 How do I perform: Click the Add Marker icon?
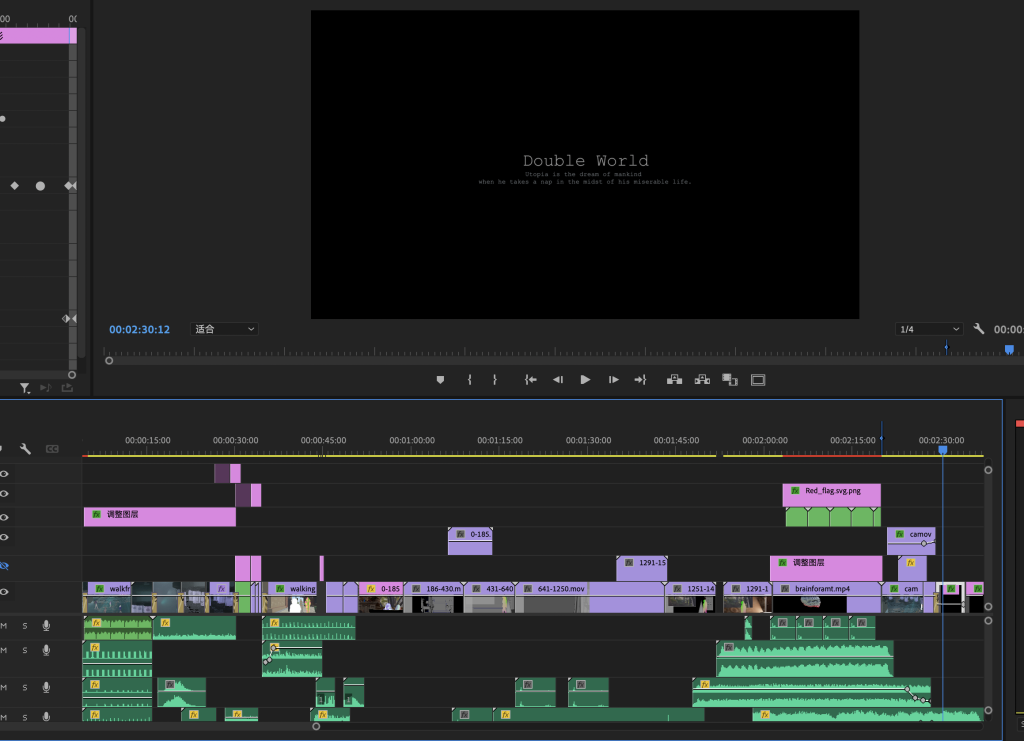pyautogui.click(x=440, y=380)
